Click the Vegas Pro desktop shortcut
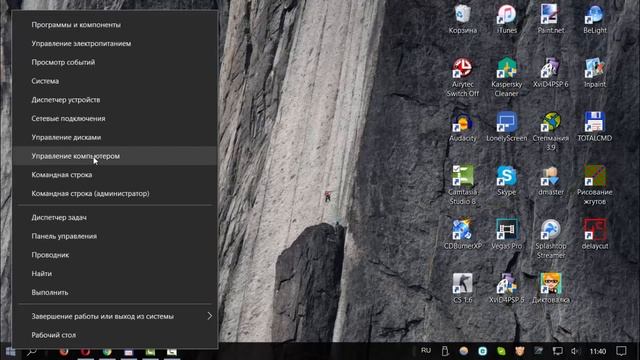Screen dimensions: 640x360 point(507,235)
